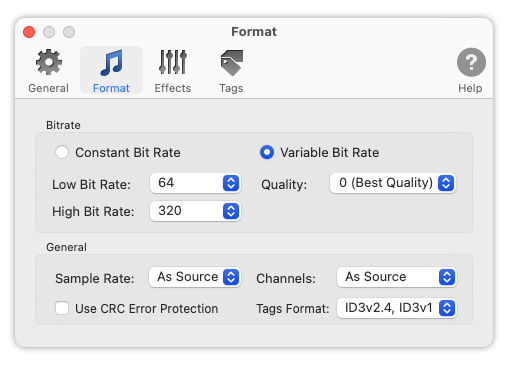The width and height of the screenshot is (508, 365).
Task: Switch to the Tags label icon pane
Action: [x=232, y=63]
